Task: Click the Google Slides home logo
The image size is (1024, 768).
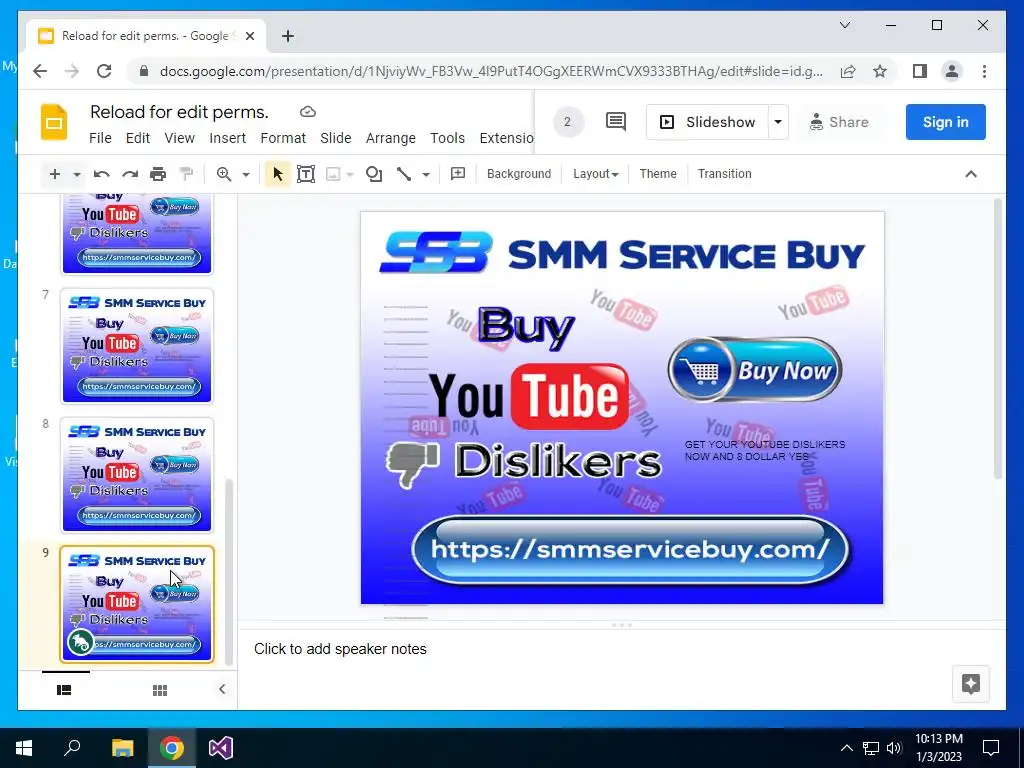Action: 54,122
